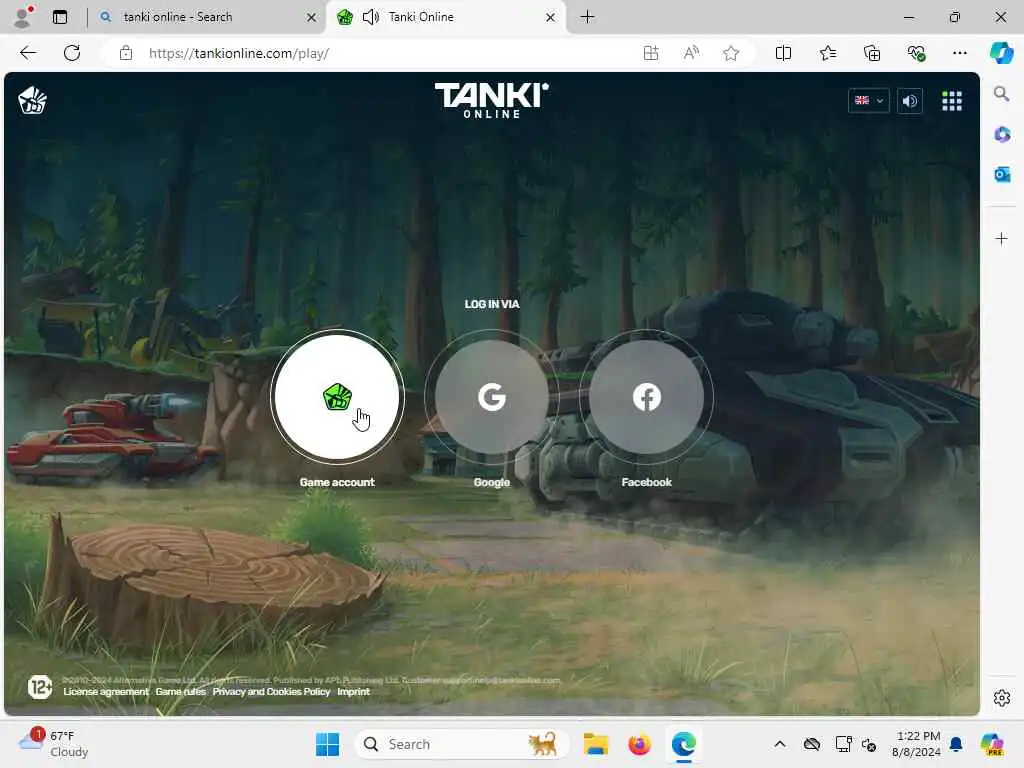
Task: Open the Imprint link
Action: 353,692
